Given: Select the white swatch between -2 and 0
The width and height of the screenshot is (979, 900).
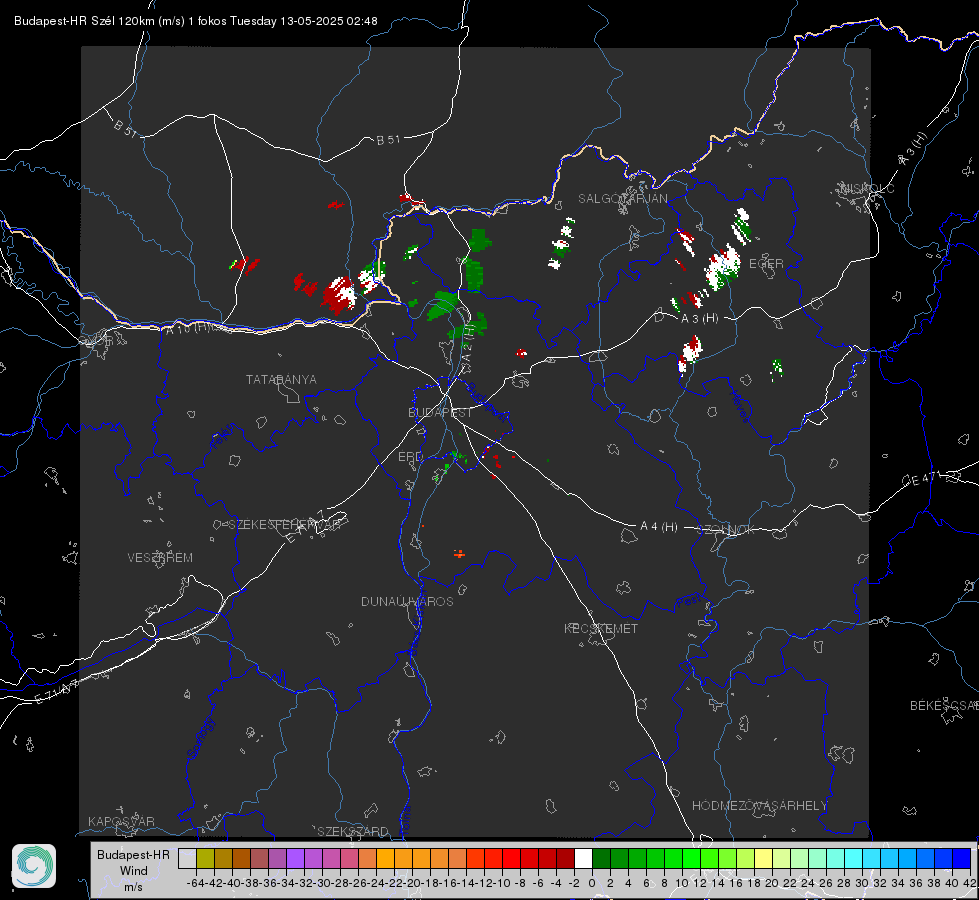Looking at the screenshot, I should 583,858.
